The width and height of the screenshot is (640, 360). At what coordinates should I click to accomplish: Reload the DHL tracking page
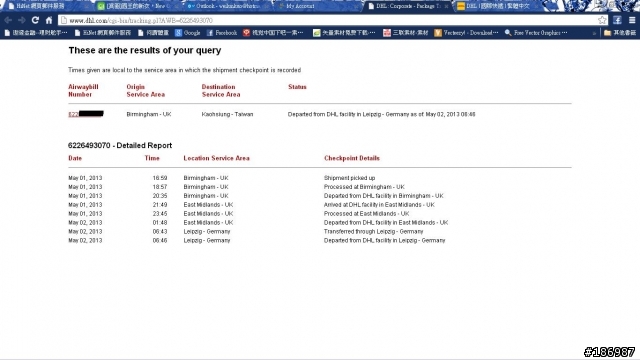pos(35,20)
